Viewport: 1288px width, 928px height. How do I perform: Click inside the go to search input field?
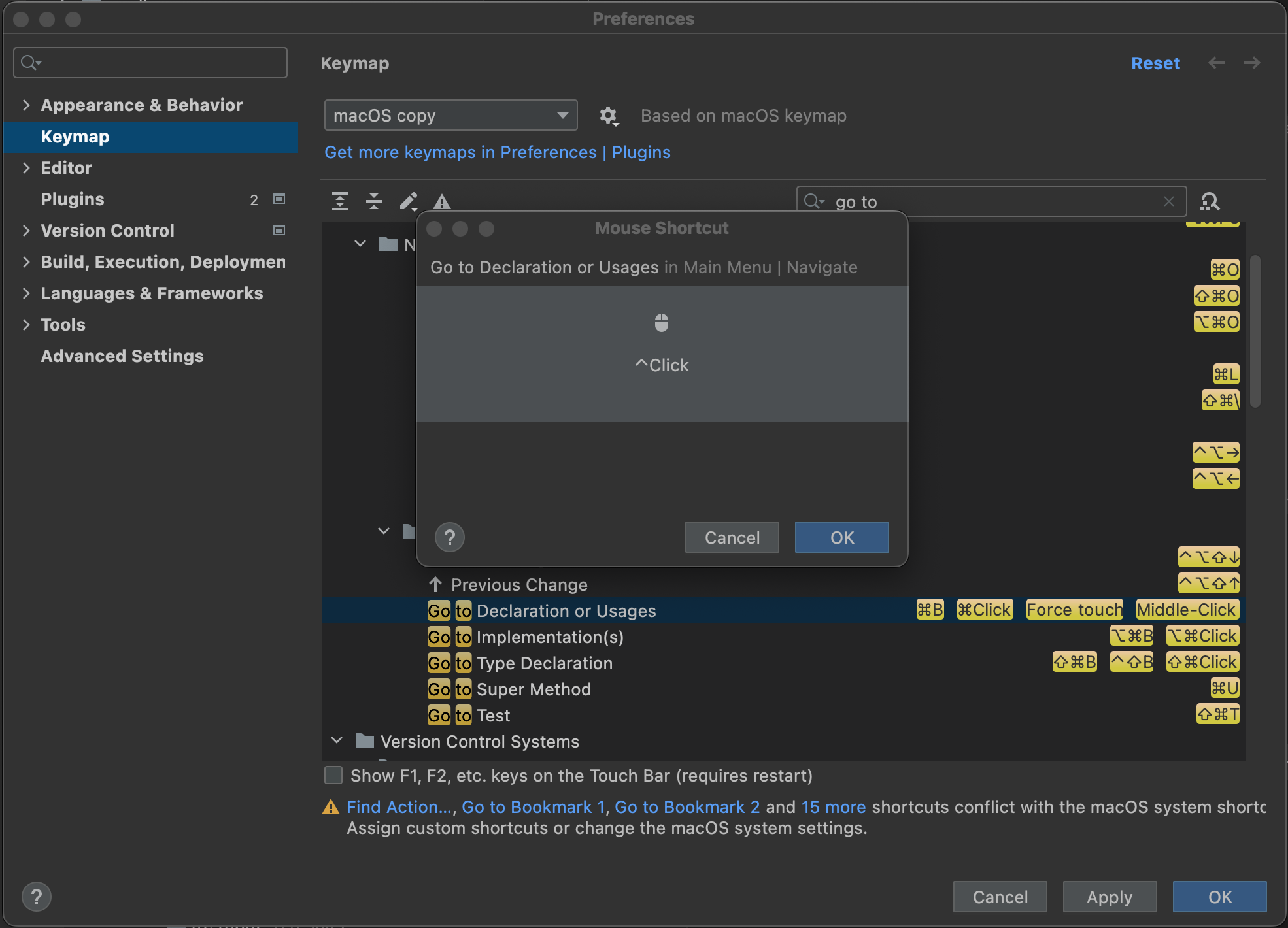989,201
